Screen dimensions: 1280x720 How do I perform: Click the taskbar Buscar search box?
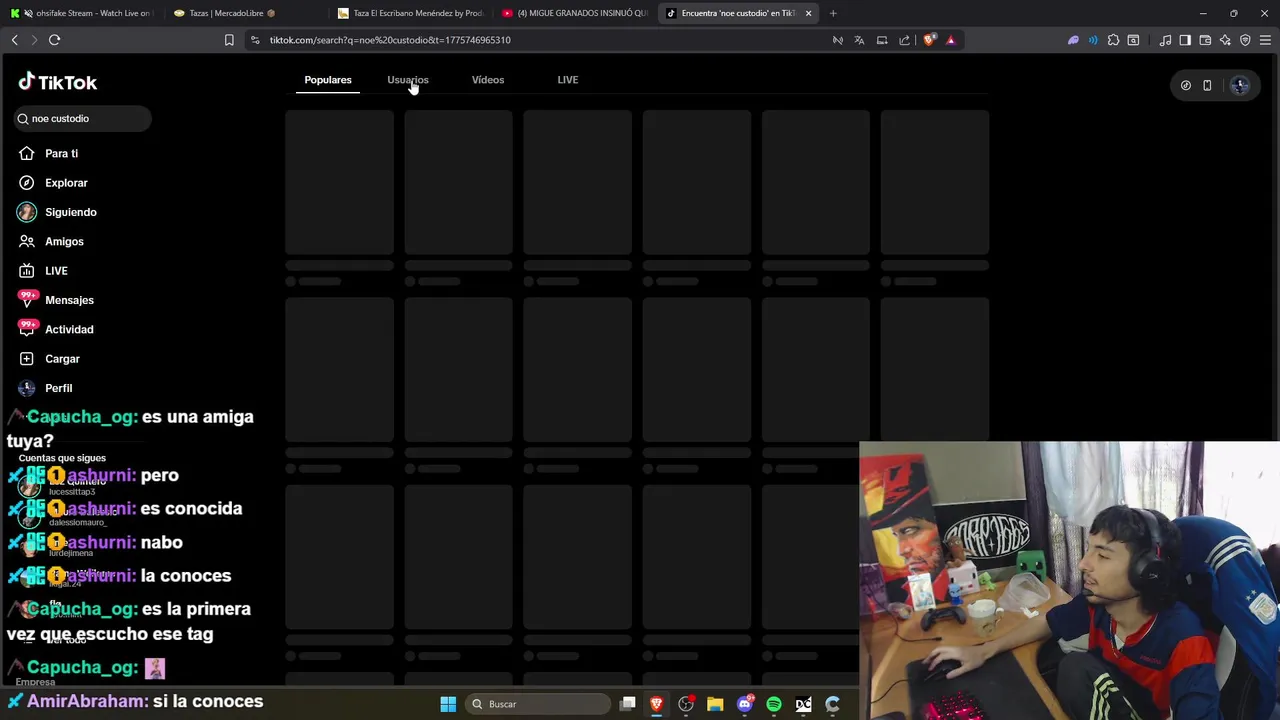538,704
